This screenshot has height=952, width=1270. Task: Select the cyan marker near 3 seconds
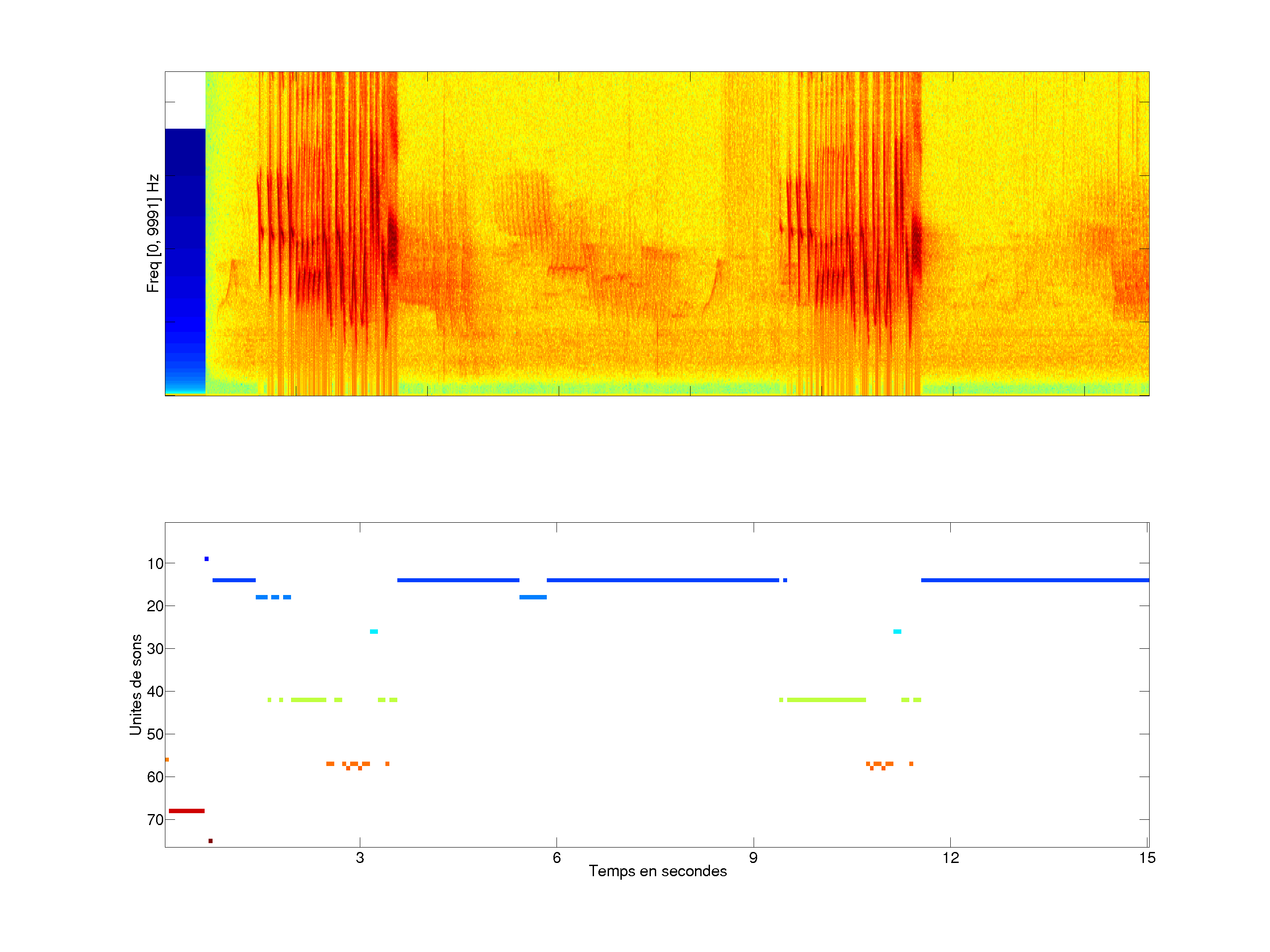pos(374,631)
